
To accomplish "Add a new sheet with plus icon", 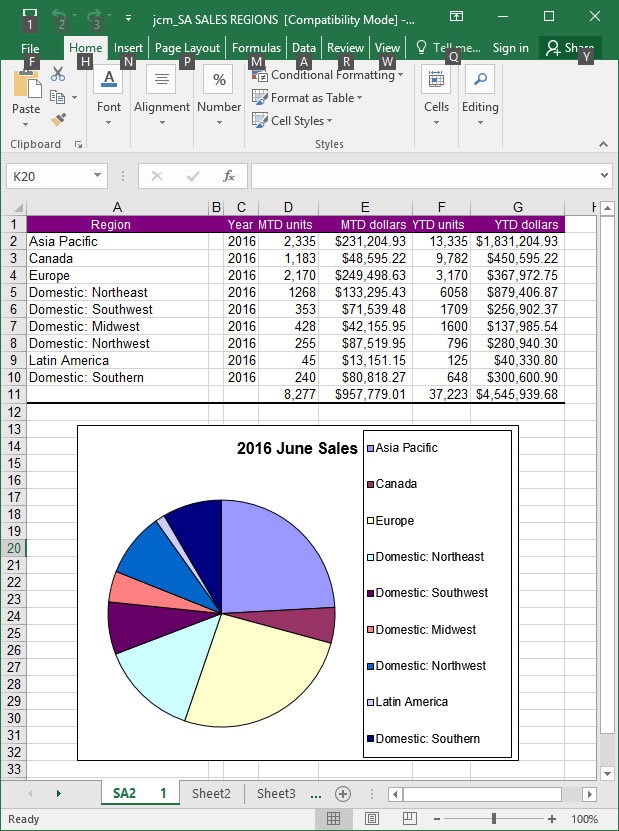I will (x=343, y=793).
